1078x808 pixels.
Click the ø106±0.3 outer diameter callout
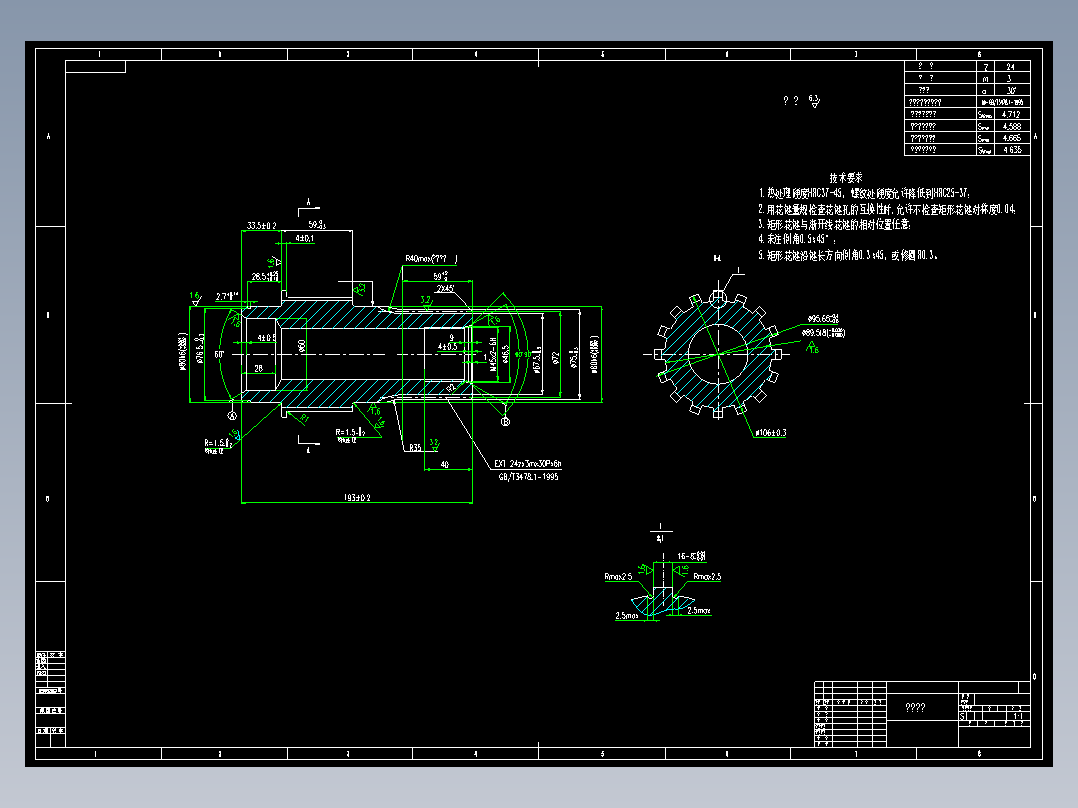pyautogui.click(x=771, y=433)
